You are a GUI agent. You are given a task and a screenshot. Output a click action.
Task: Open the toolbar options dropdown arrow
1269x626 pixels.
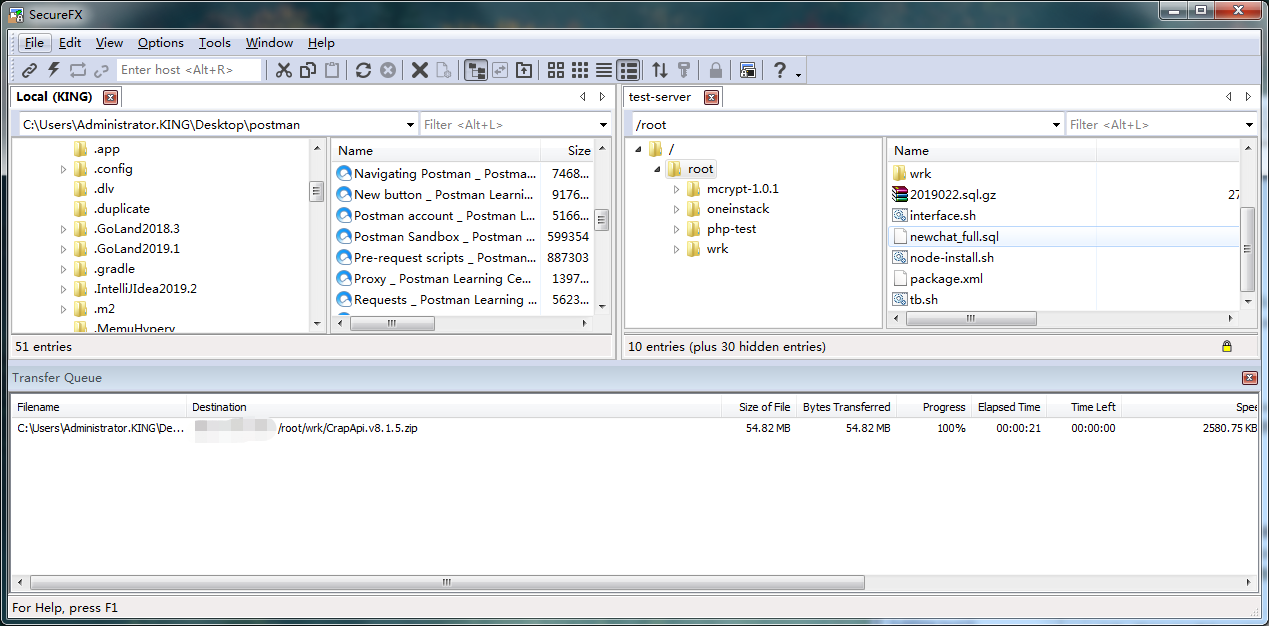[x=798, y=74]
